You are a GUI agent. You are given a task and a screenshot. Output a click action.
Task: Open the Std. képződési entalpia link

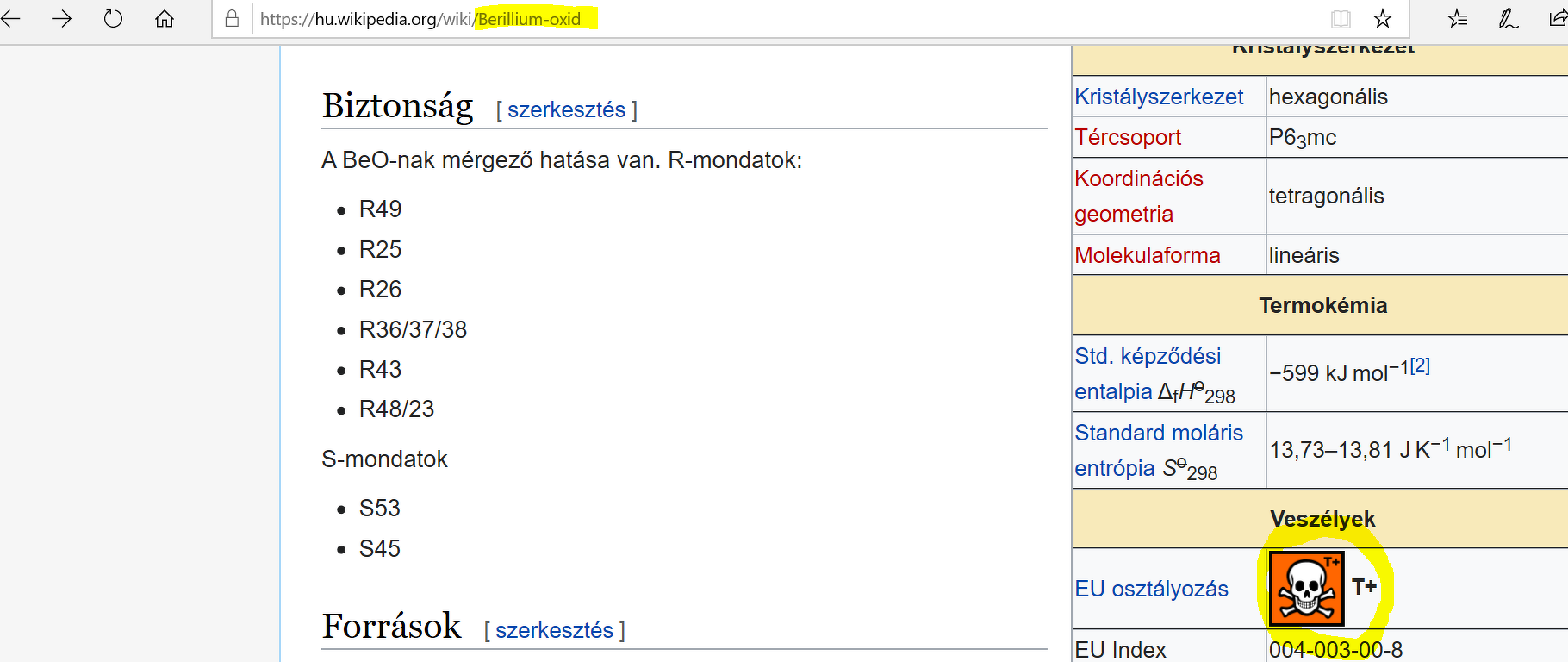[1148, 357]
